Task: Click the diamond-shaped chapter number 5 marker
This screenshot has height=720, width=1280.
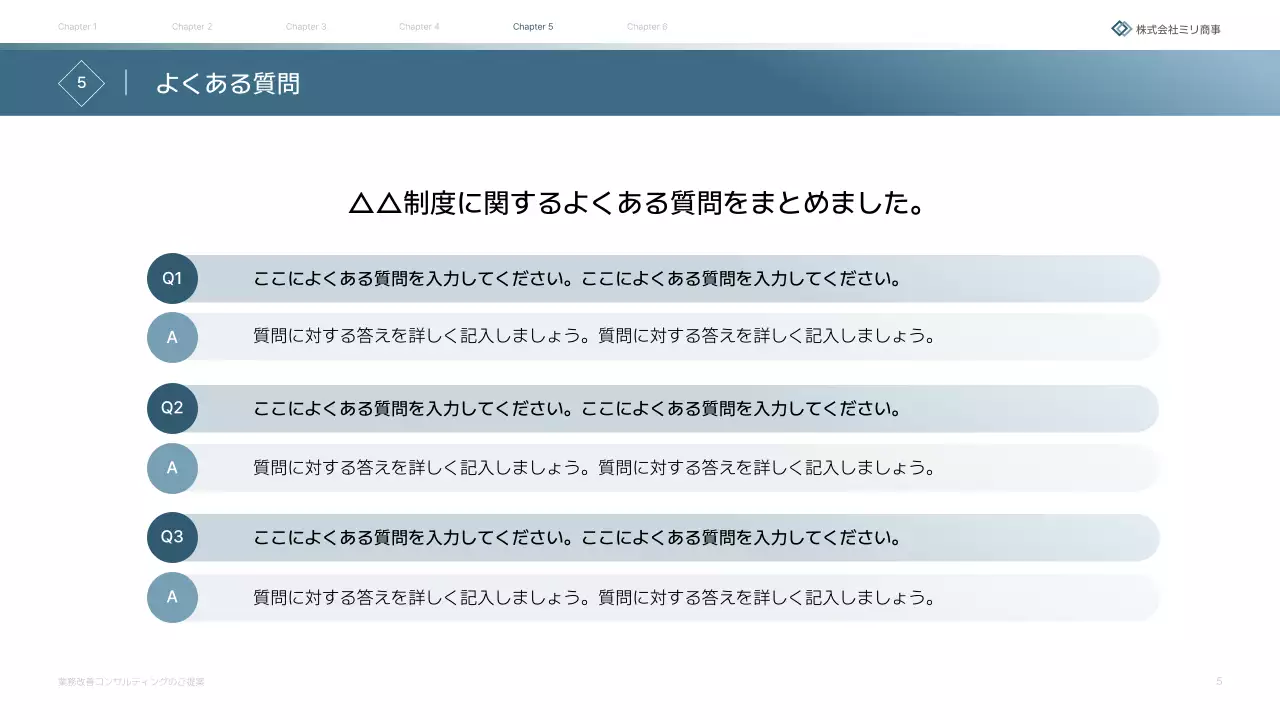Action: click(x=81, y=83)
